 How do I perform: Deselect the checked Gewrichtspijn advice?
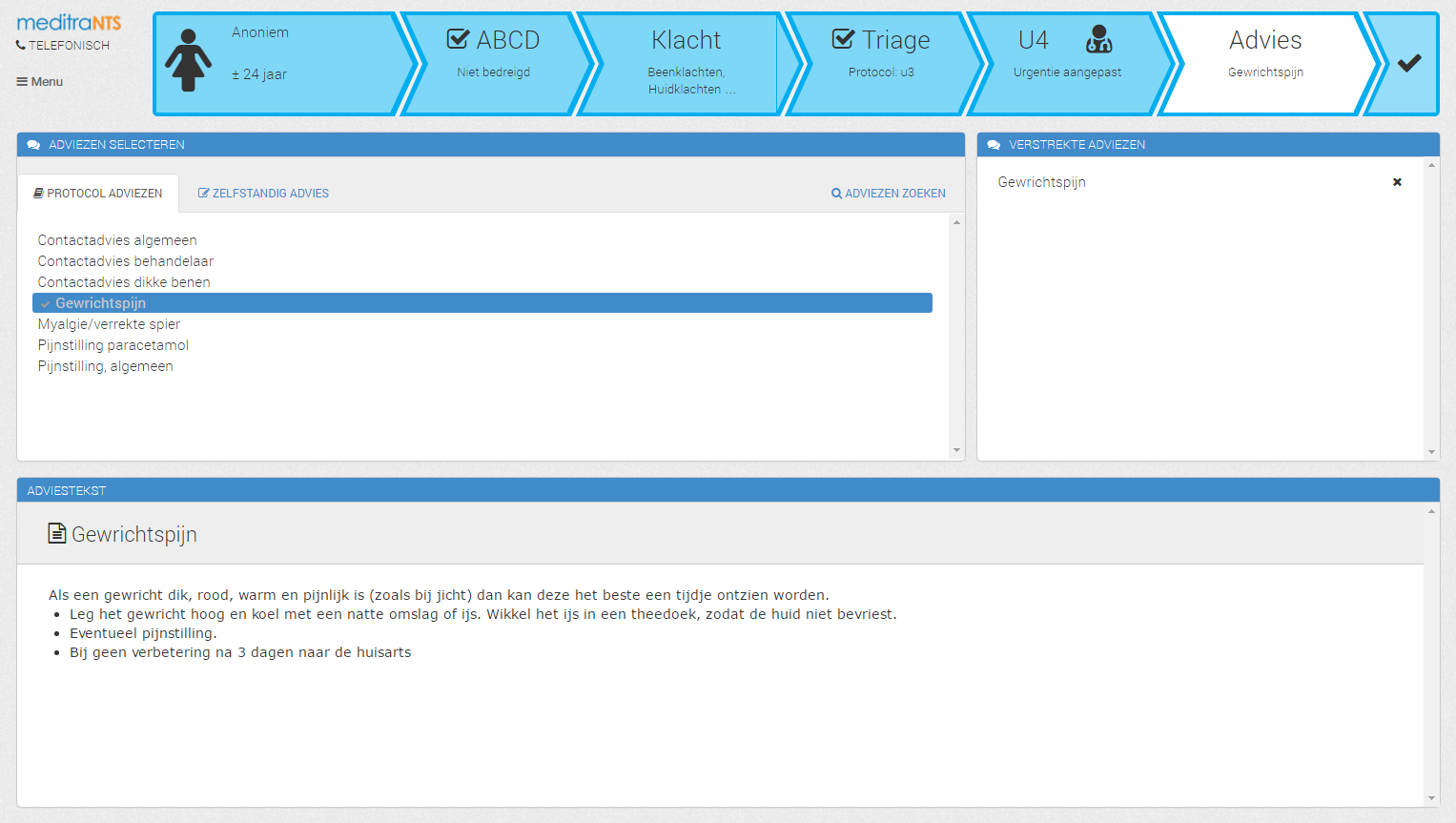click(482, 303)
